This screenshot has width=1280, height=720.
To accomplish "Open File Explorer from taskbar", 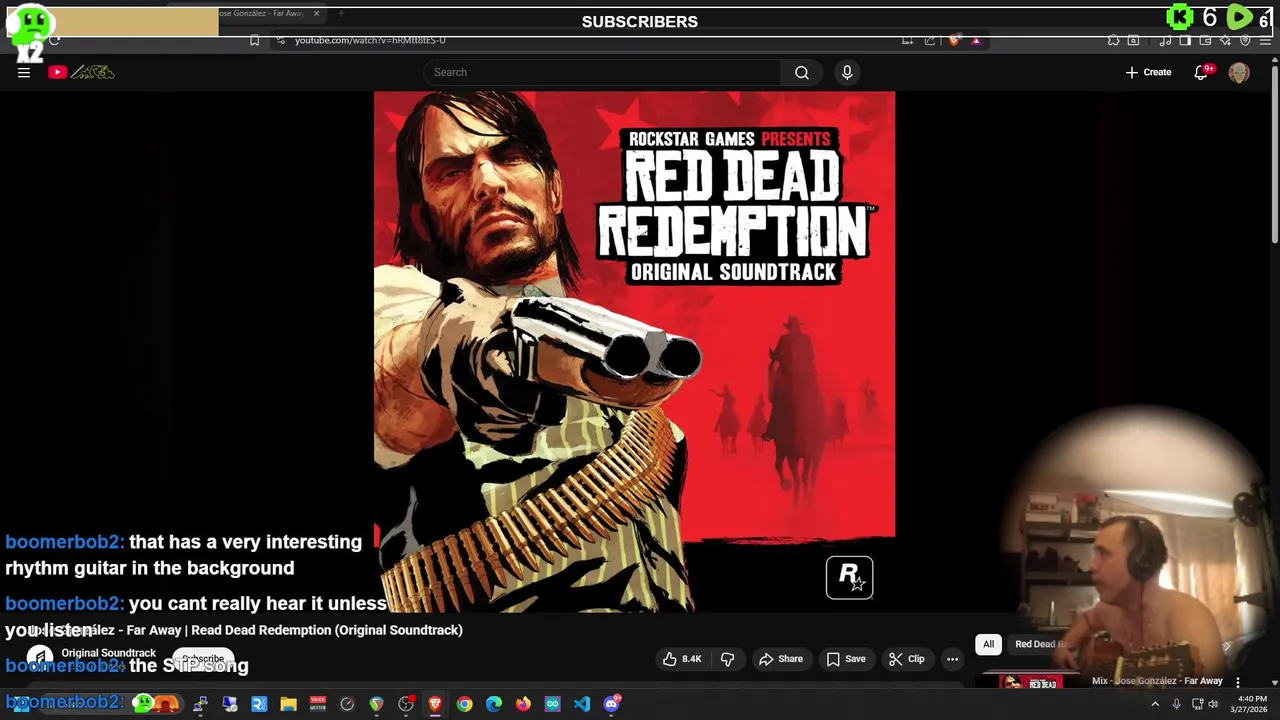I will [x=288, y=704].
